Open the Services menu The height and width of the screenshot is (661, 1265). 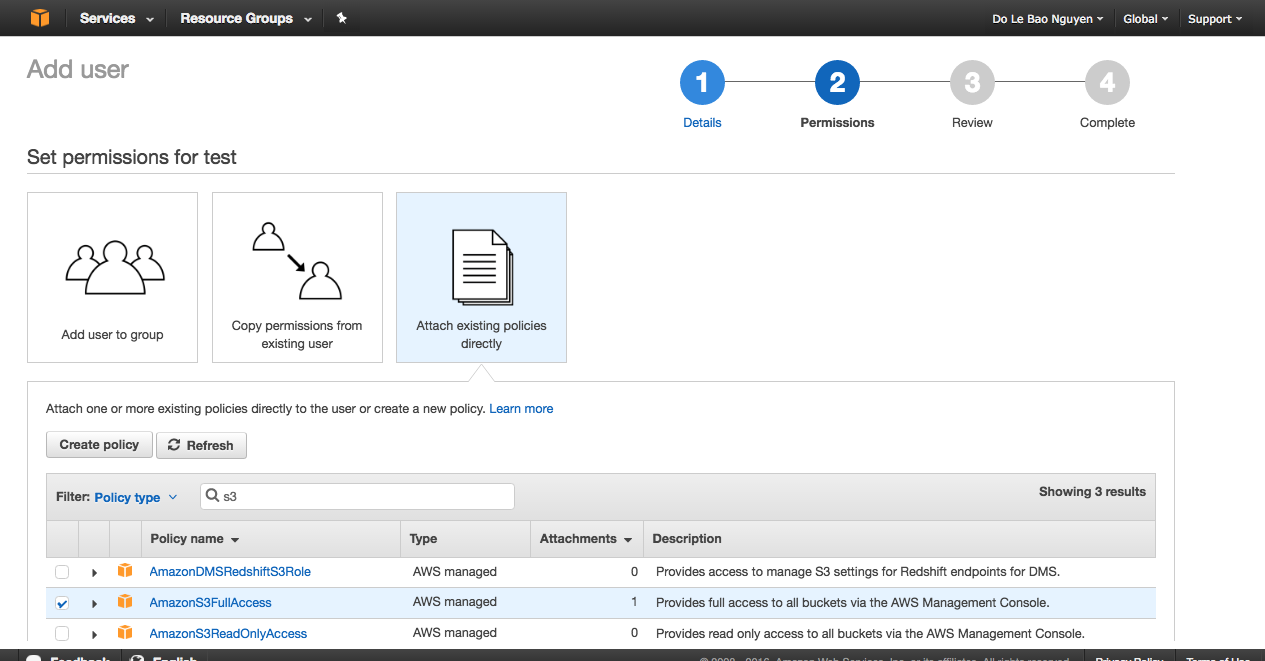117,18
